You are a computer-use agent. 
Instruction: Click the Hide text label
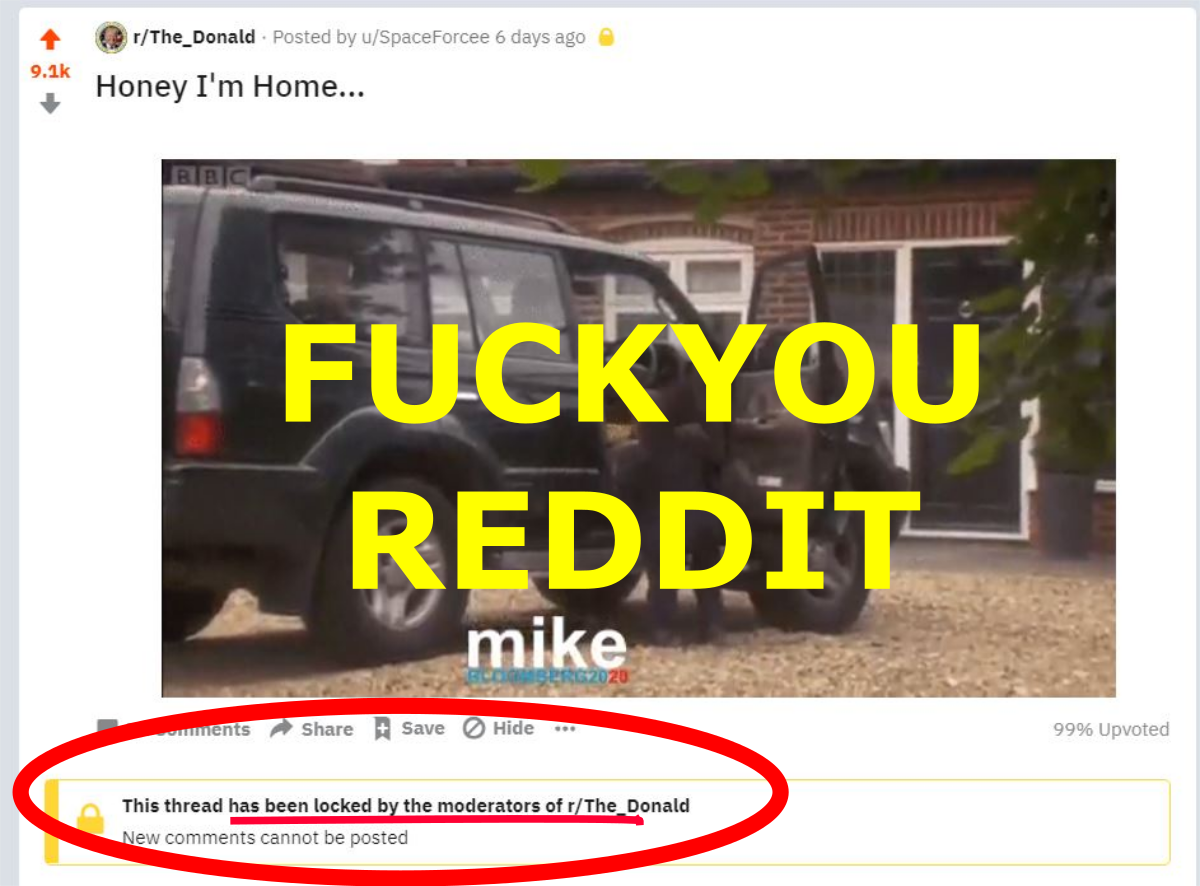[513, 728]
